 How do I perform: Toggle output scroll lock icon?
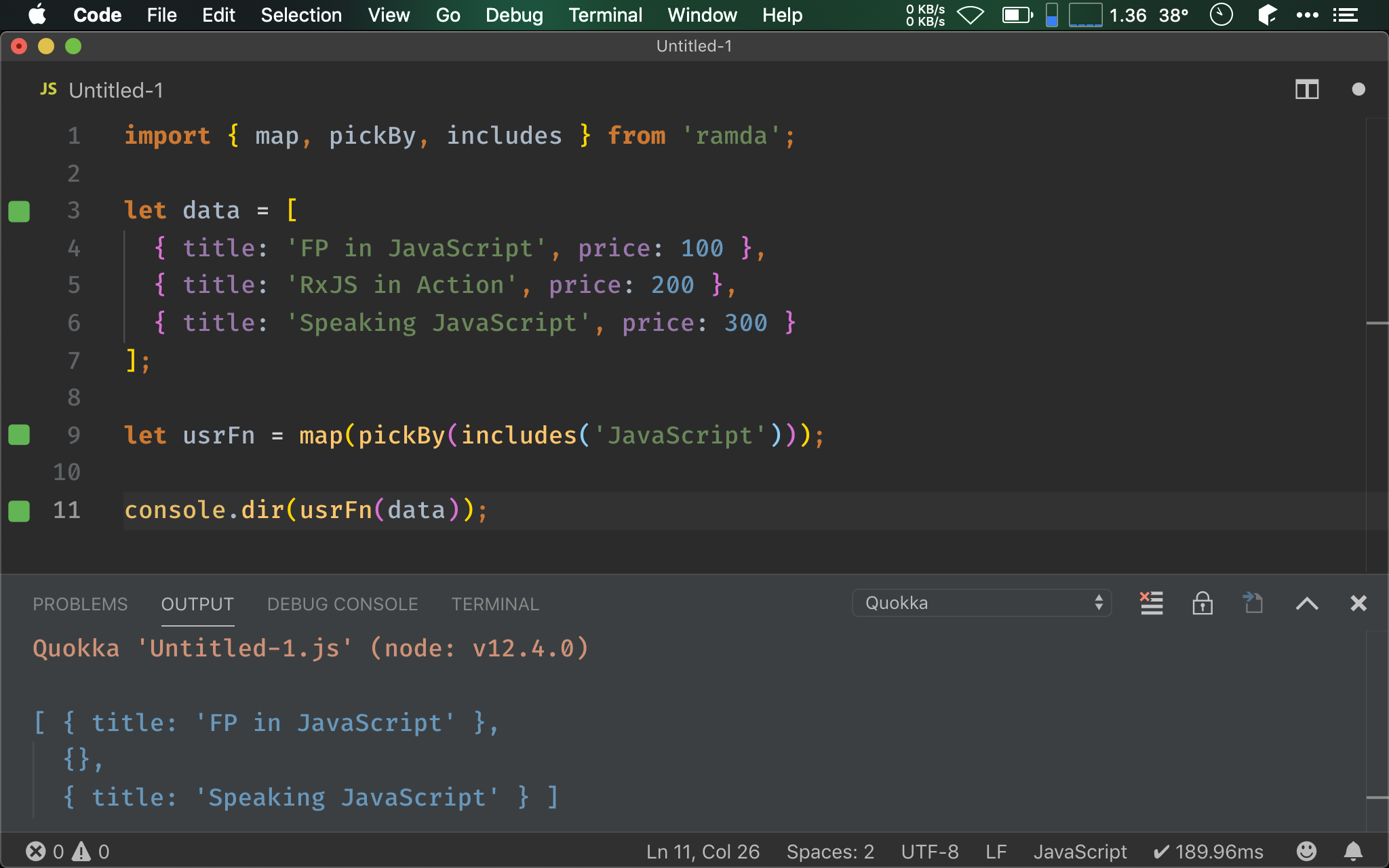1202,603
